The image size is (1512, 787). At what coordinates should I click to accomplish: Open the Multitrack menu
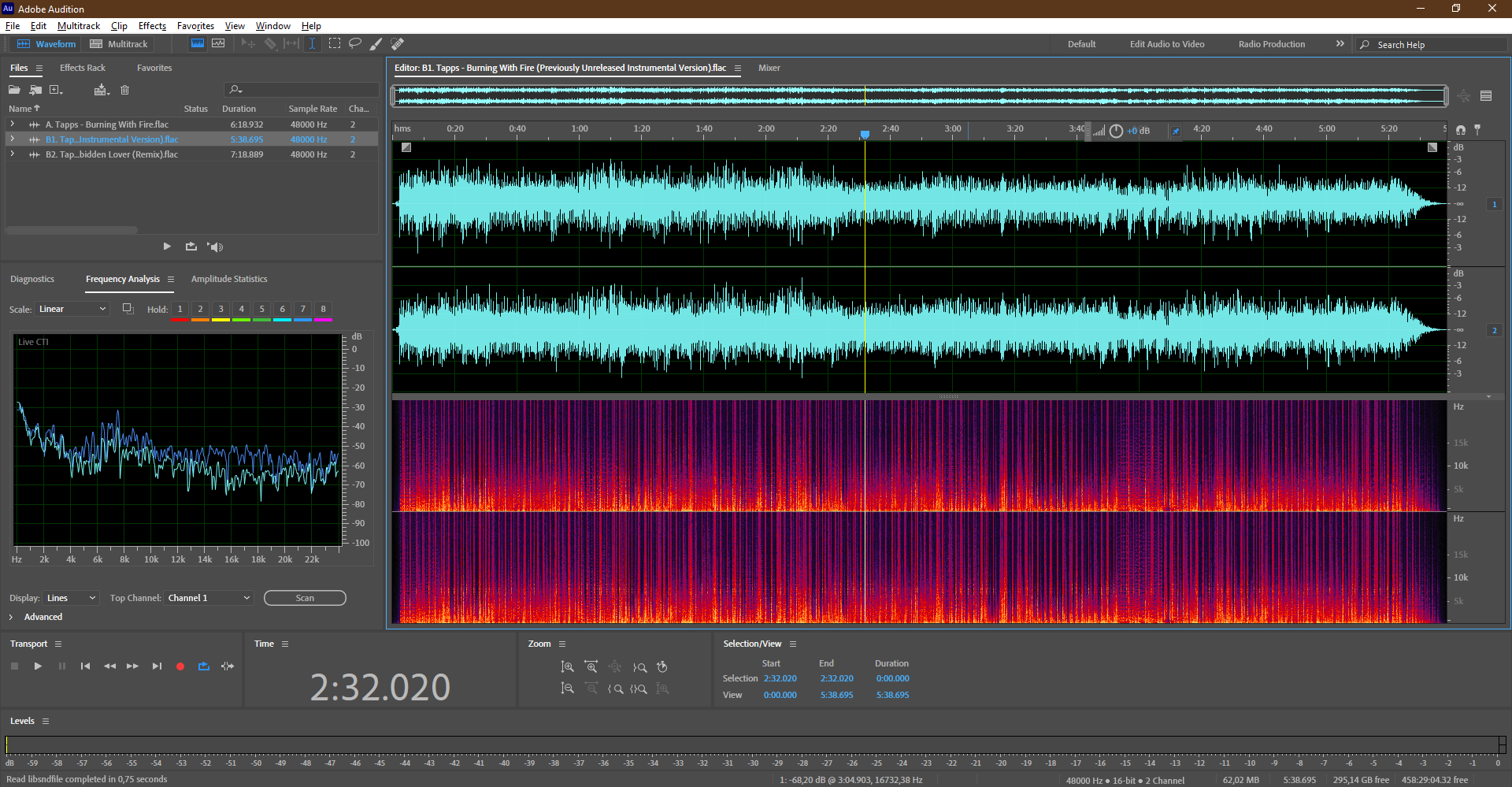click(79, 26)
